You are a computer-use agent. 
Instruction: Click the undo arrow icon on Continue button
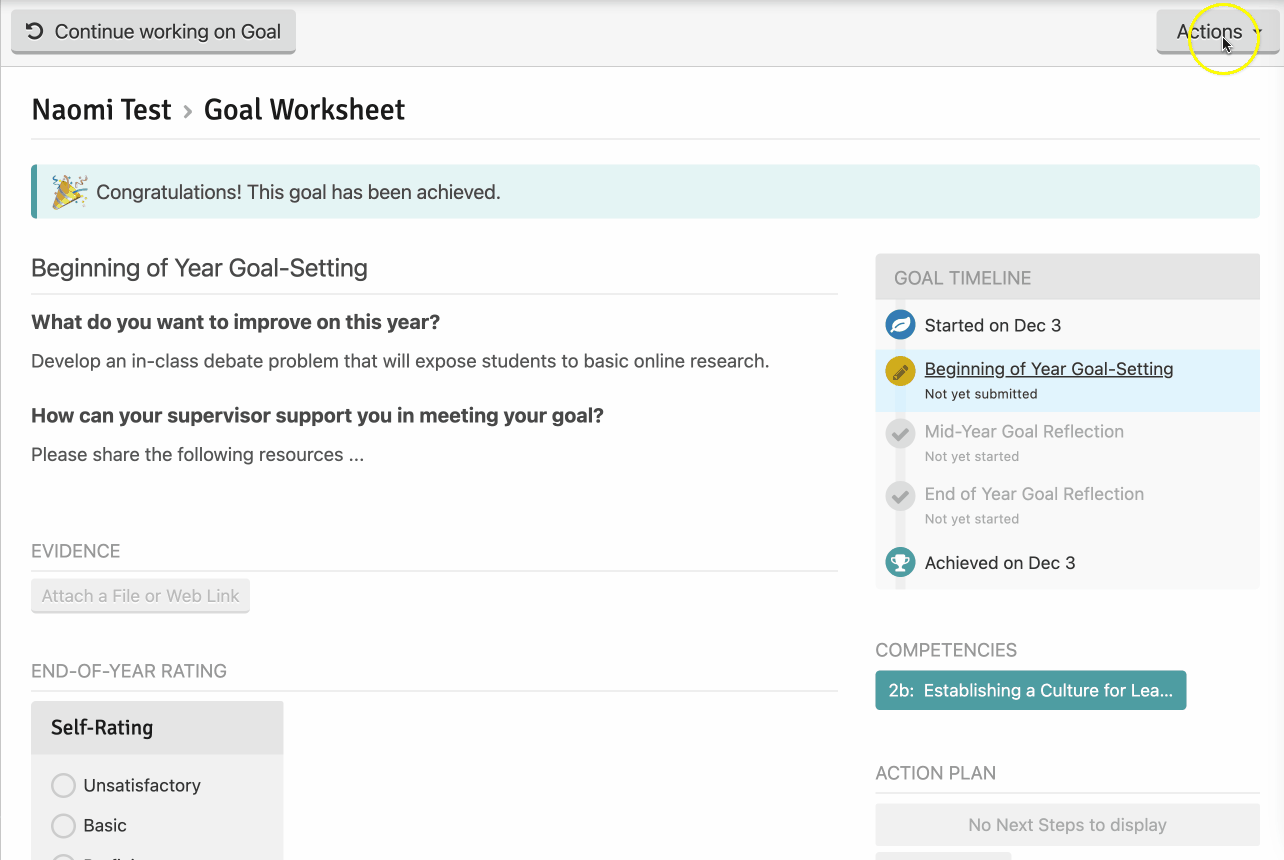(34, 31)
